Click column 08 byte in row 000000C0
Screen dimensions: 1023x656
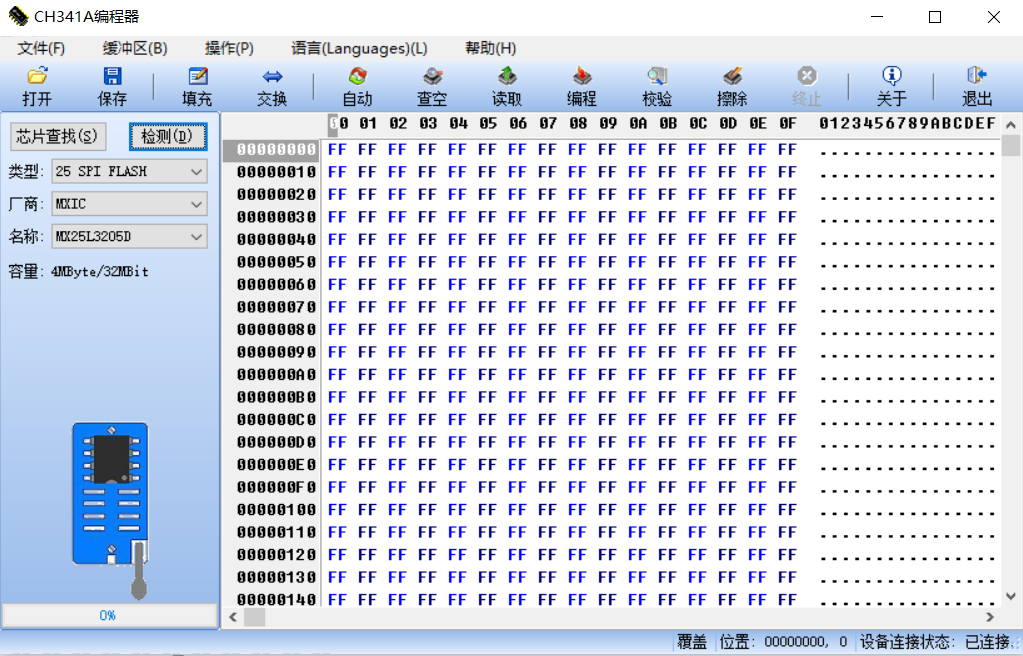[577, 420]
